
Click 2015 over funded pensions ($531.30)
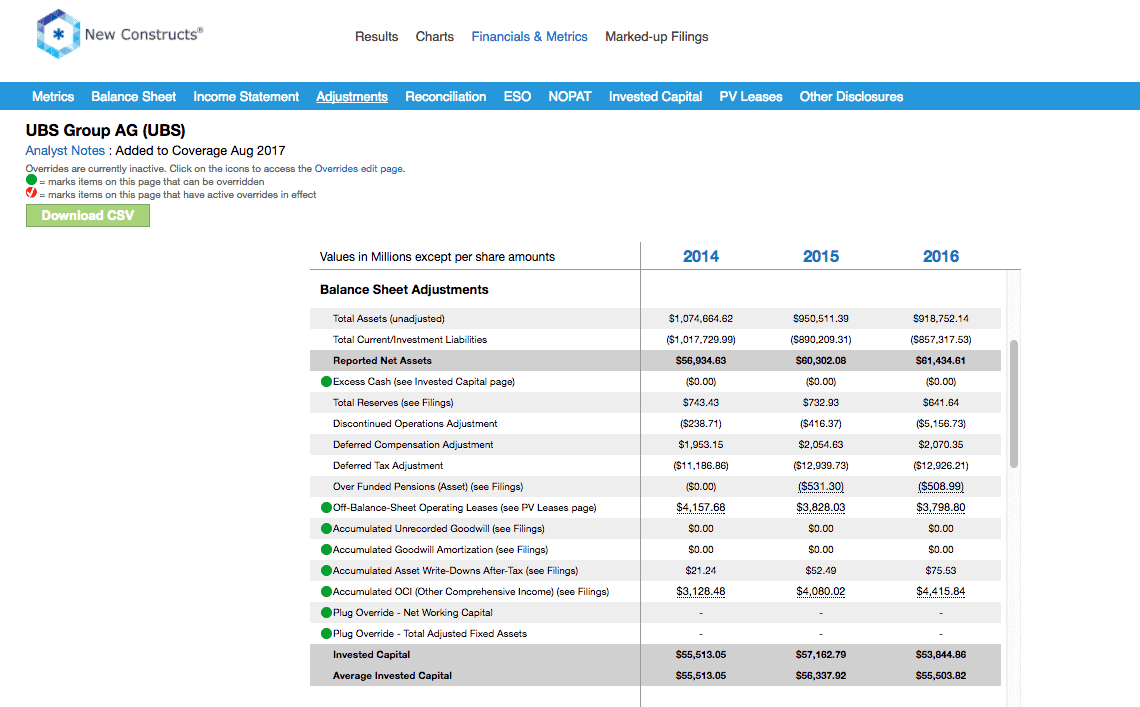coord(821,487)
